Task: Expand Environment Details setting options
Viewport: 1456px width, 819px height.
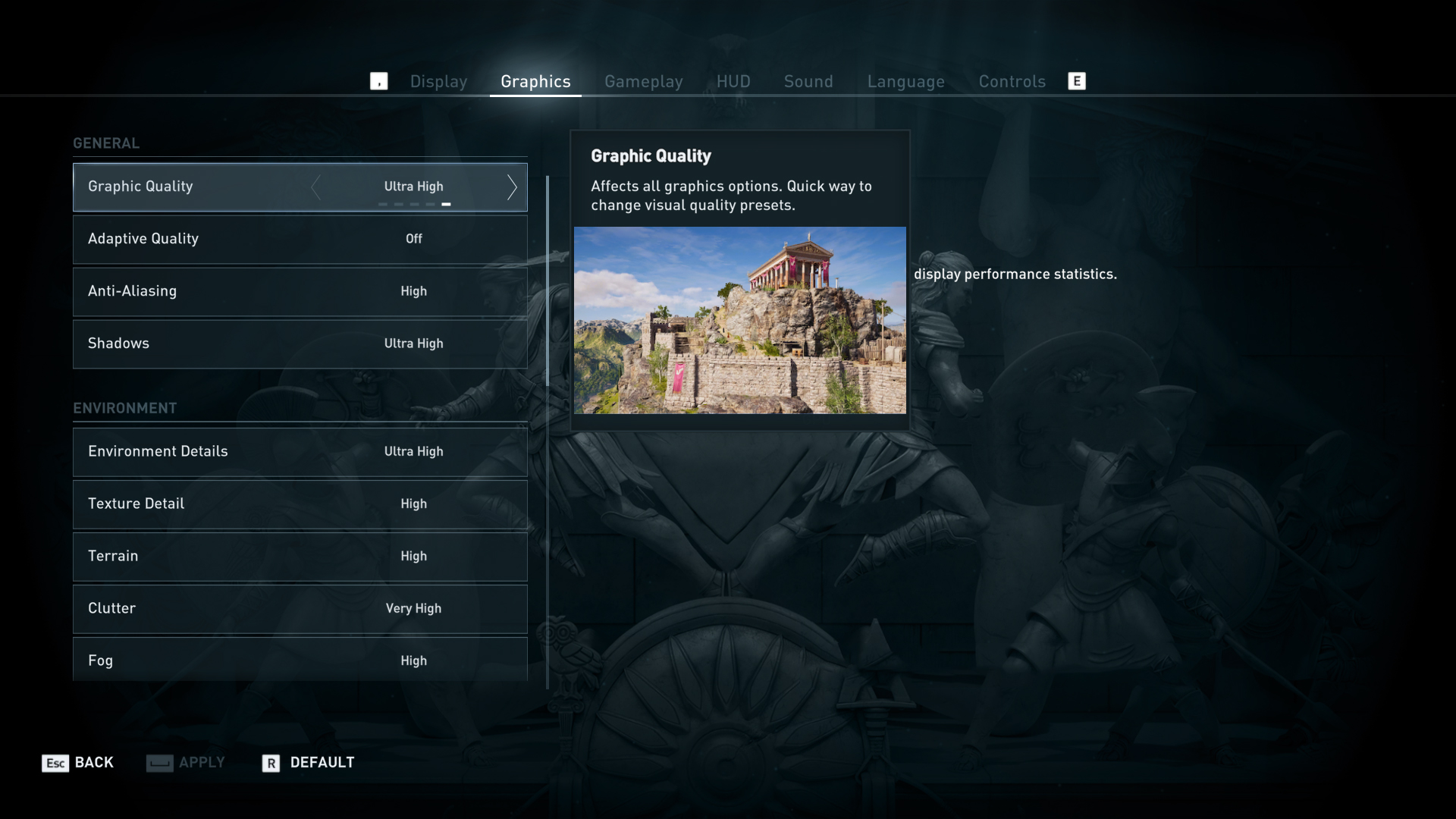Action: 413,451
